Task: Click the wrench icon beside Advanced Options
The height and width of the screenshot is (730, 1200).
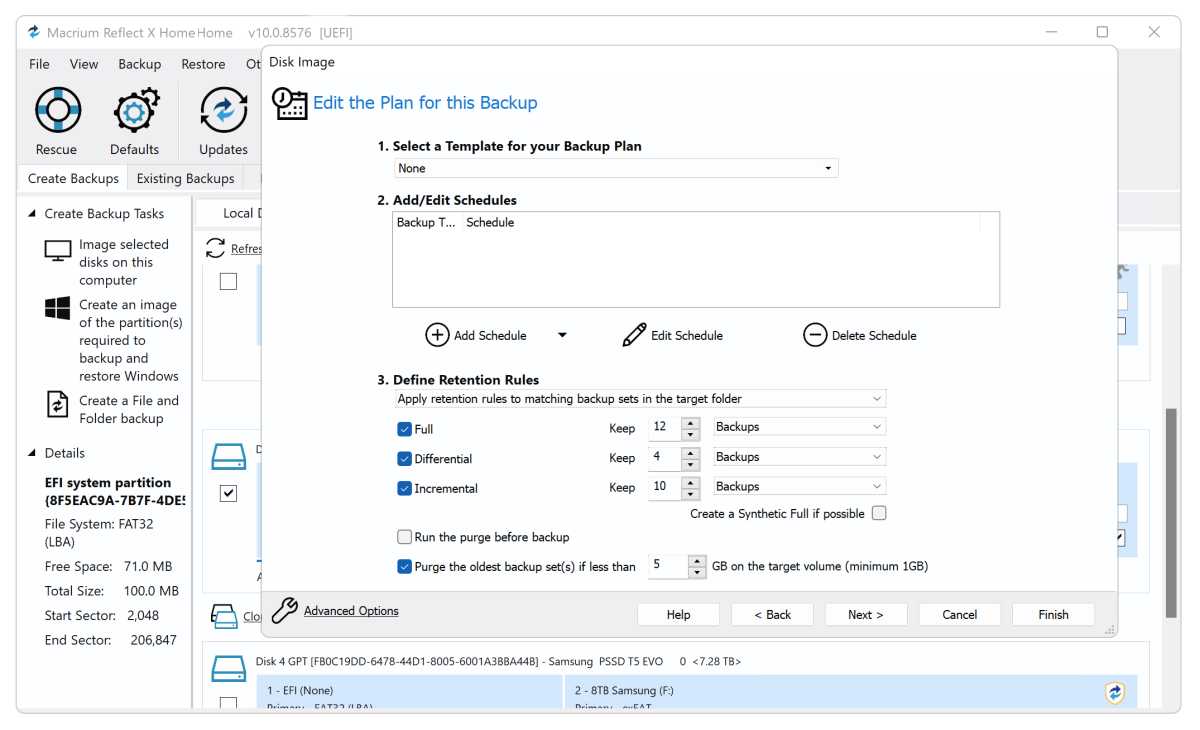Action: [285, 611]
